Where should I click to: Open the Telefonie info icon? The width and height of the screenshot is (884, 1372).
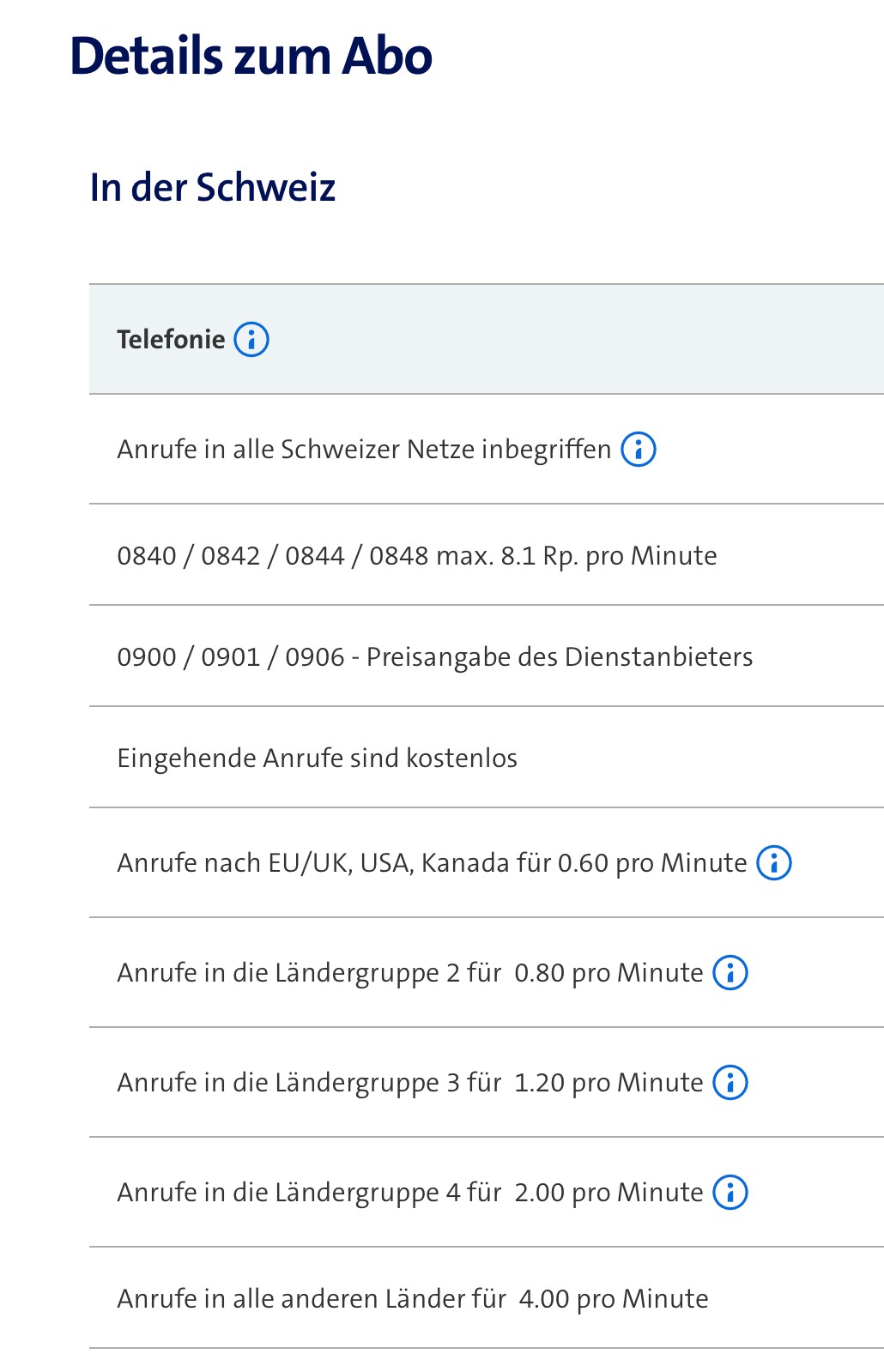click(x=251, y=340)
